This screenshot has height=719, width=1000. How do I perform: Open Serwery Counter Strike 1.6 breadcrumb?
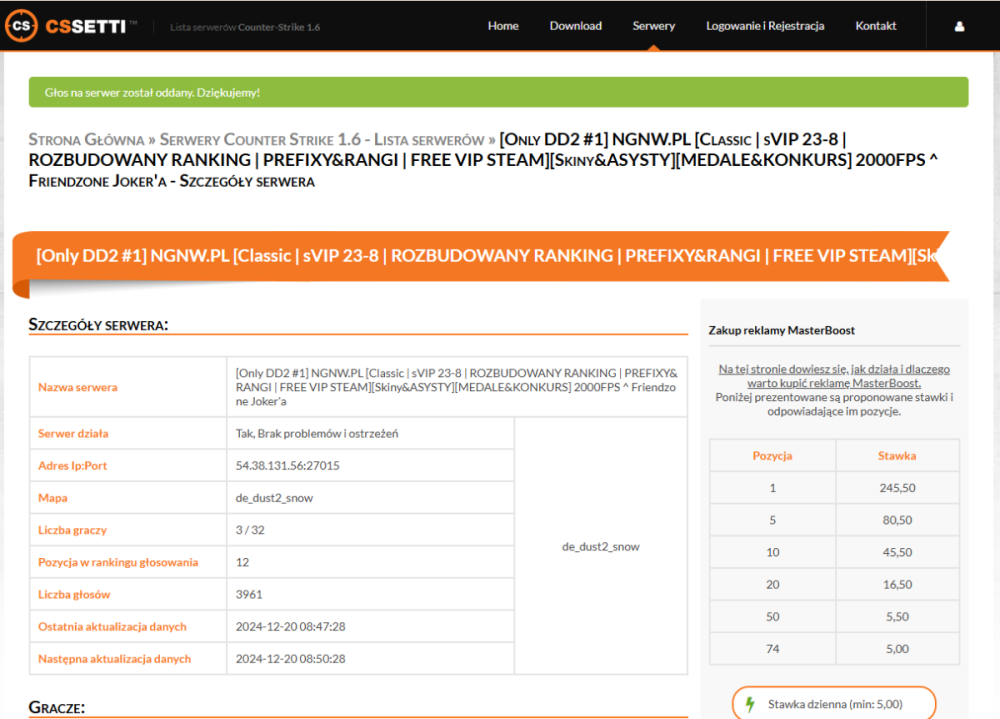tap(322, 140)
